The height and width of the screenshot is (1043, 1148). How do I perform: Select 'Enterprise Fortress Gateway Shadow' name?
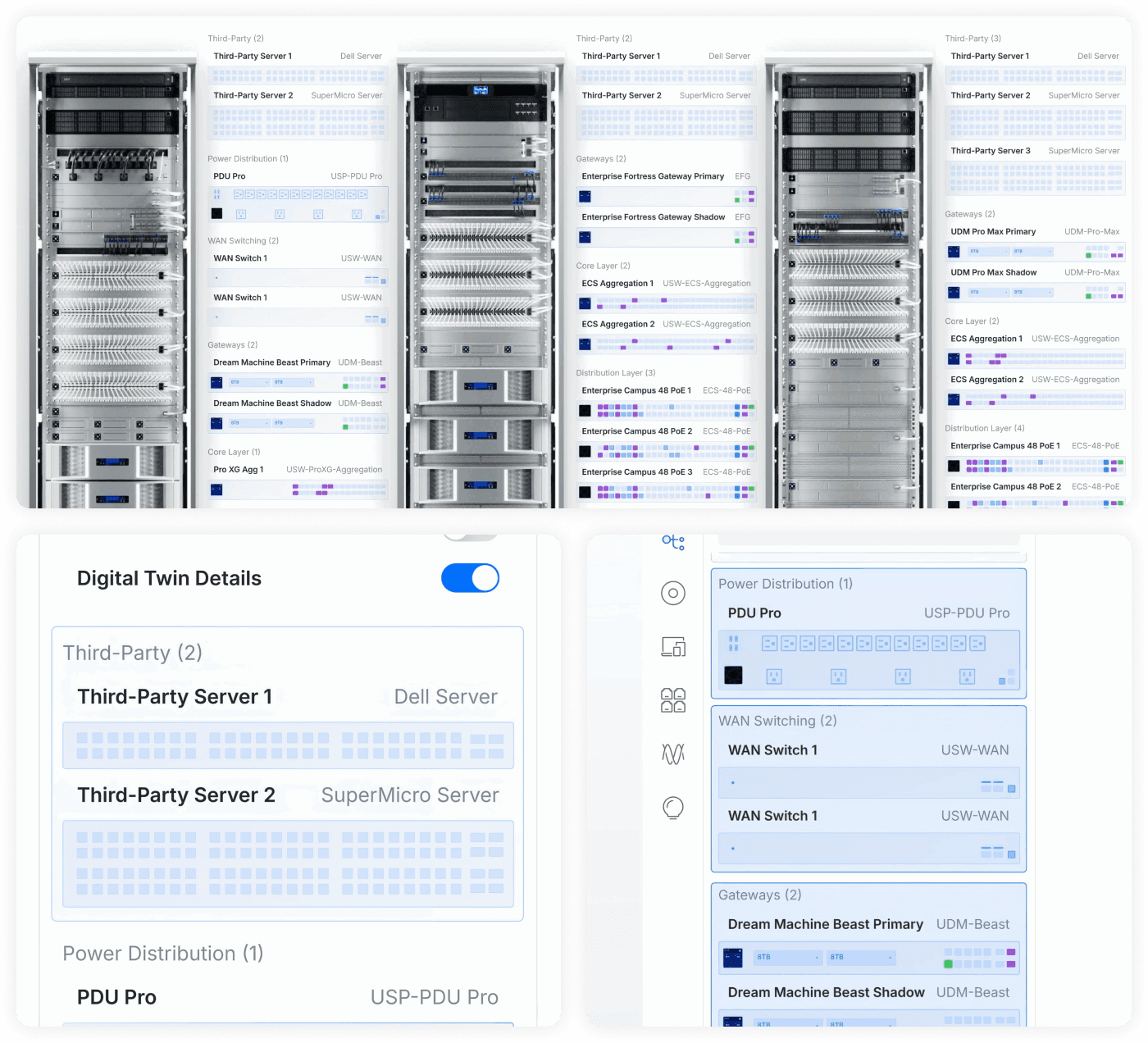(x=654, y=217)
